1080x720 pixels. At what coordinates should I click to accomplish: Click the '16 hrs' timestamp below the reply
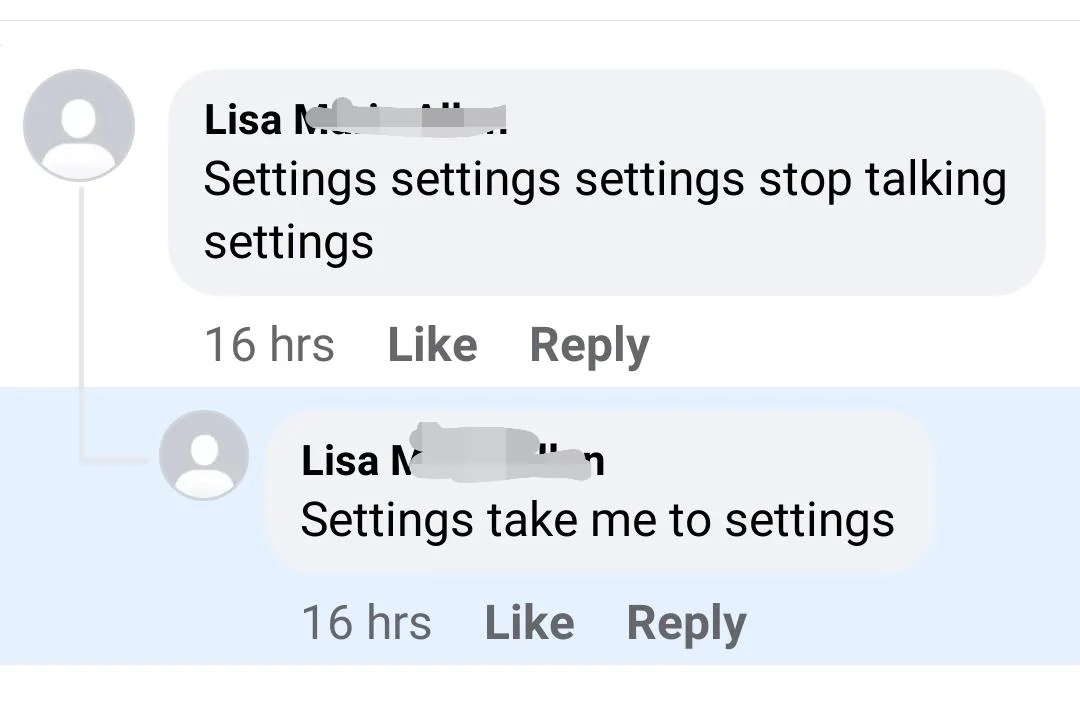pyautogui.click(x=366, y=621)
